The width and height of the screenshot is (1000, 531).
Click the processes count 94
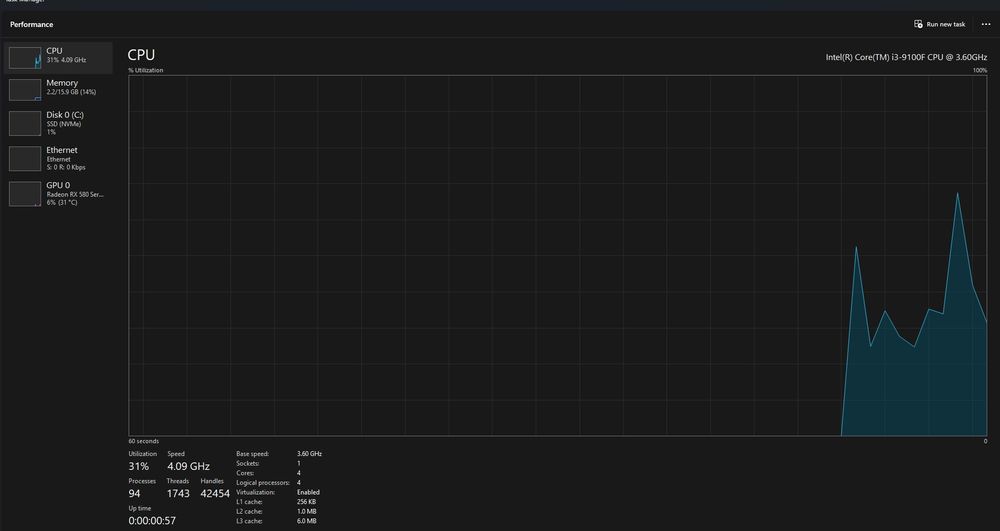pyautogui.click(x=134, y=493)
